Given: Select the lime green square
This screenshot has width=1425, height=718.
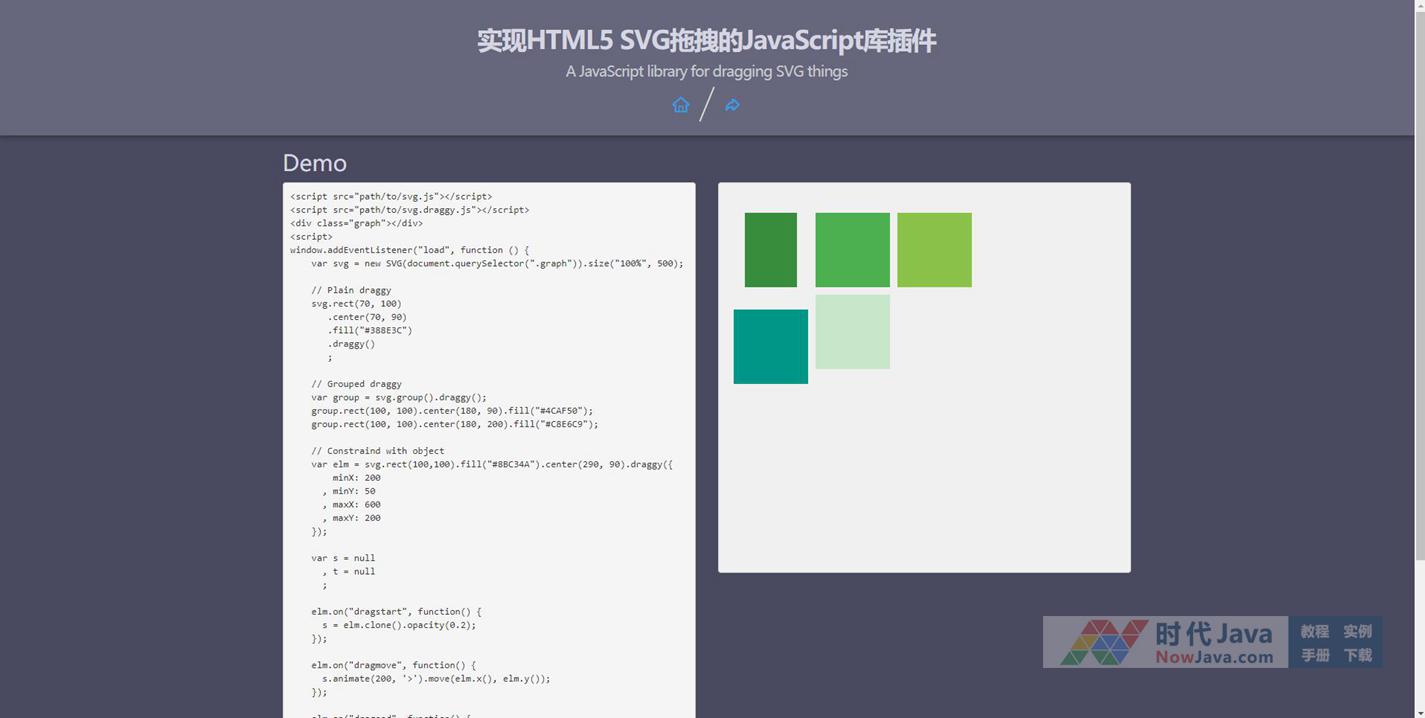Looking at the screenshot, I should coord(934,250).
